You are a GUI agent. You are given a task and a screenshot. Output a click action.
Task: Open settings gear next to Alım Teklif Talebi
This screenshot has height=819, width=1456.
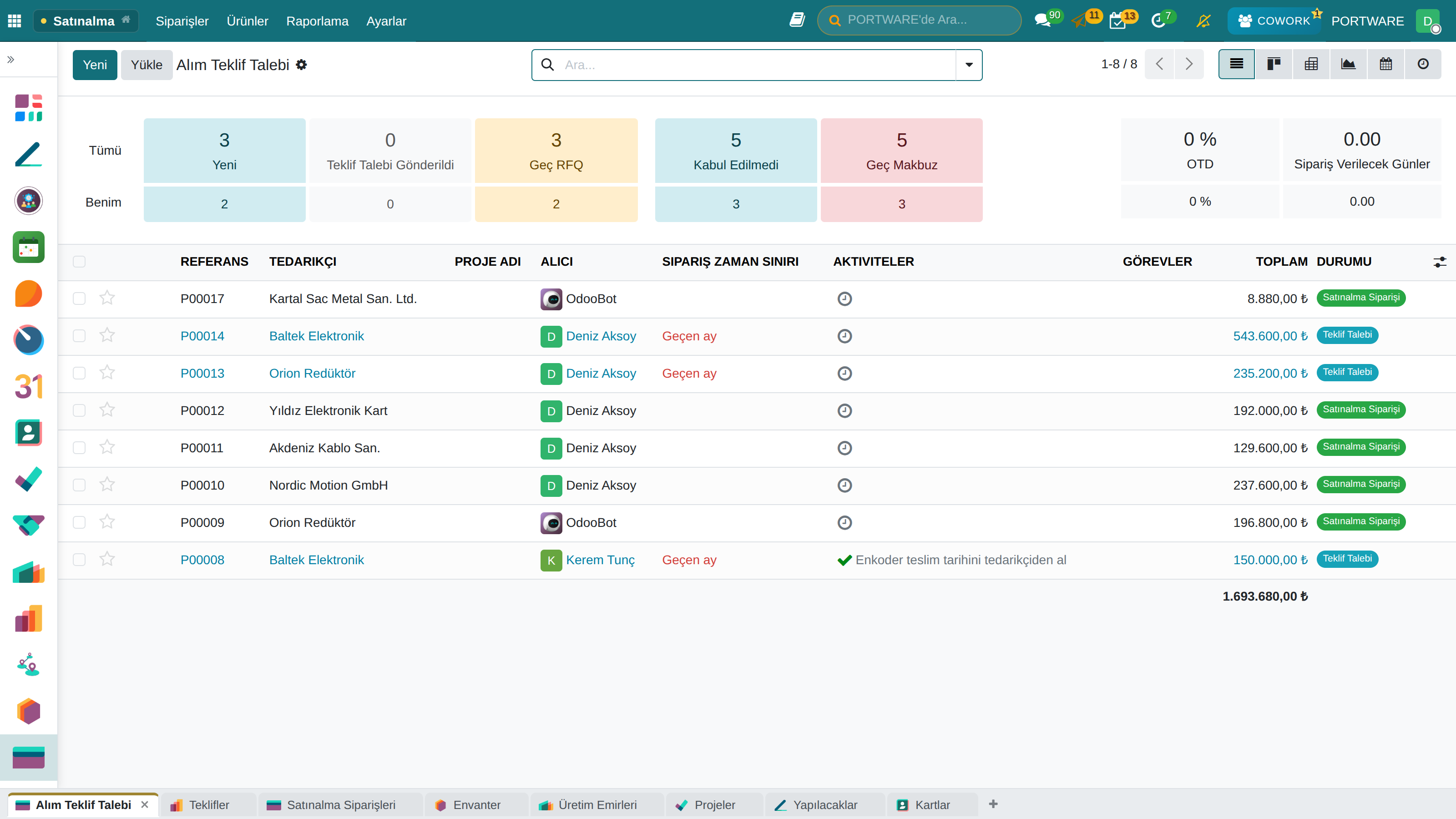pyautogui.click(x=301, y=65)
